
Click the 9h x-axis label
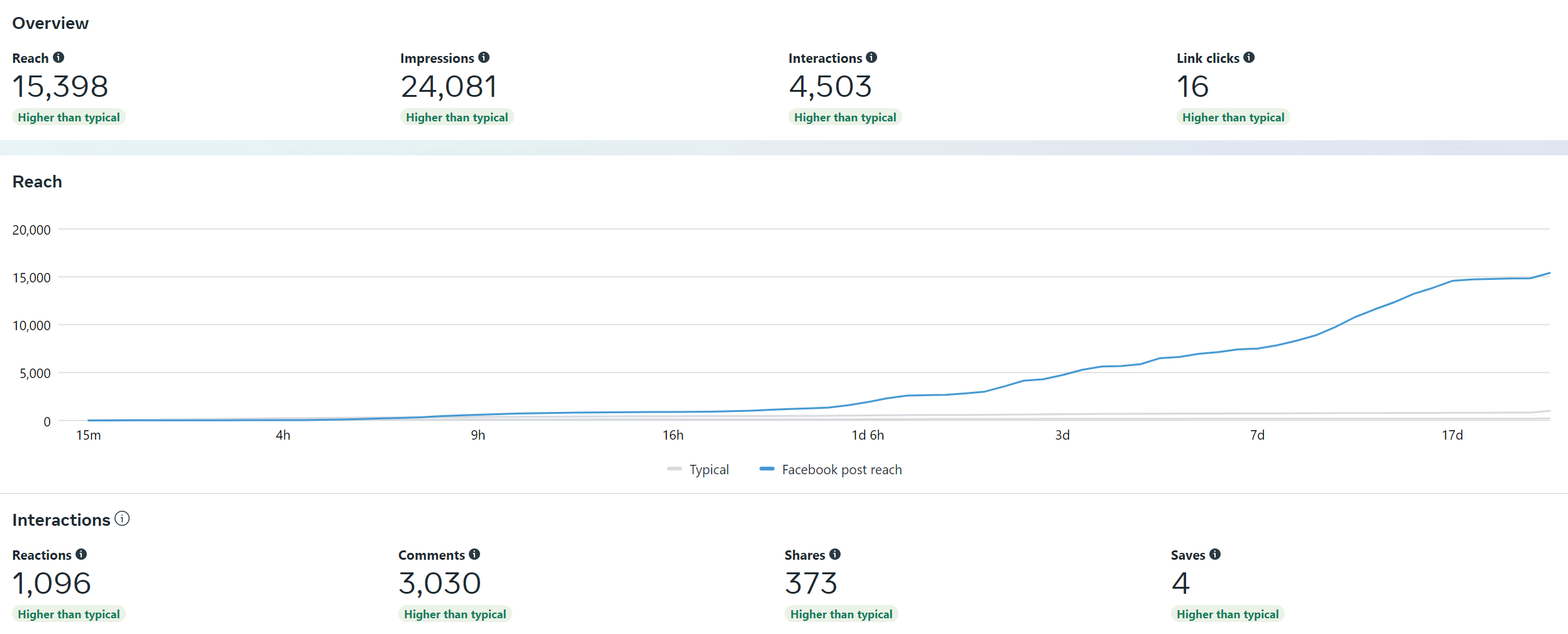pyautogui.click(x=478, y=435)
